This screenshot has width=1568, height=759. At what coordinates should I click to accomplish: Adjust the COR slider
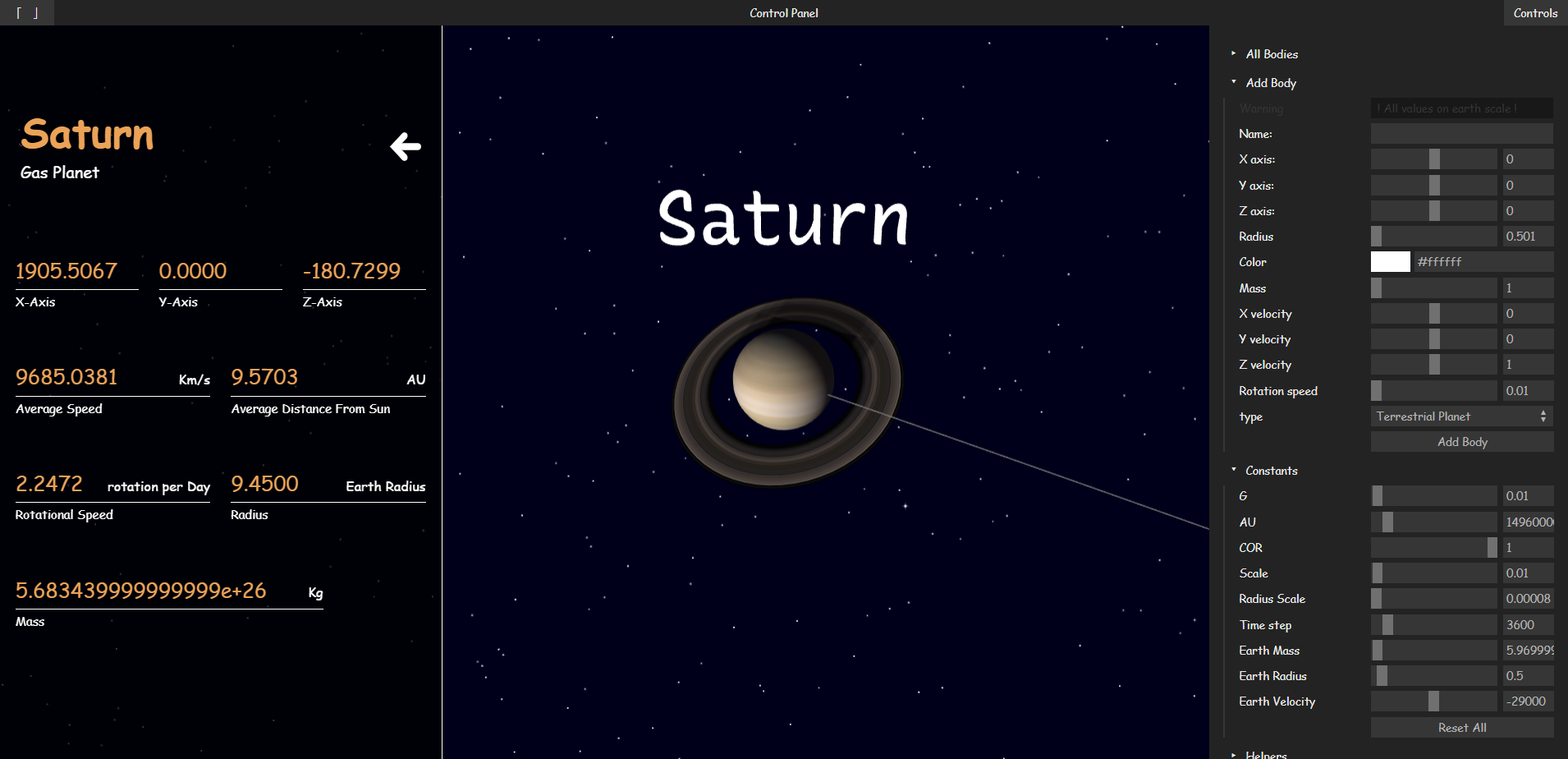(1434, 548)
